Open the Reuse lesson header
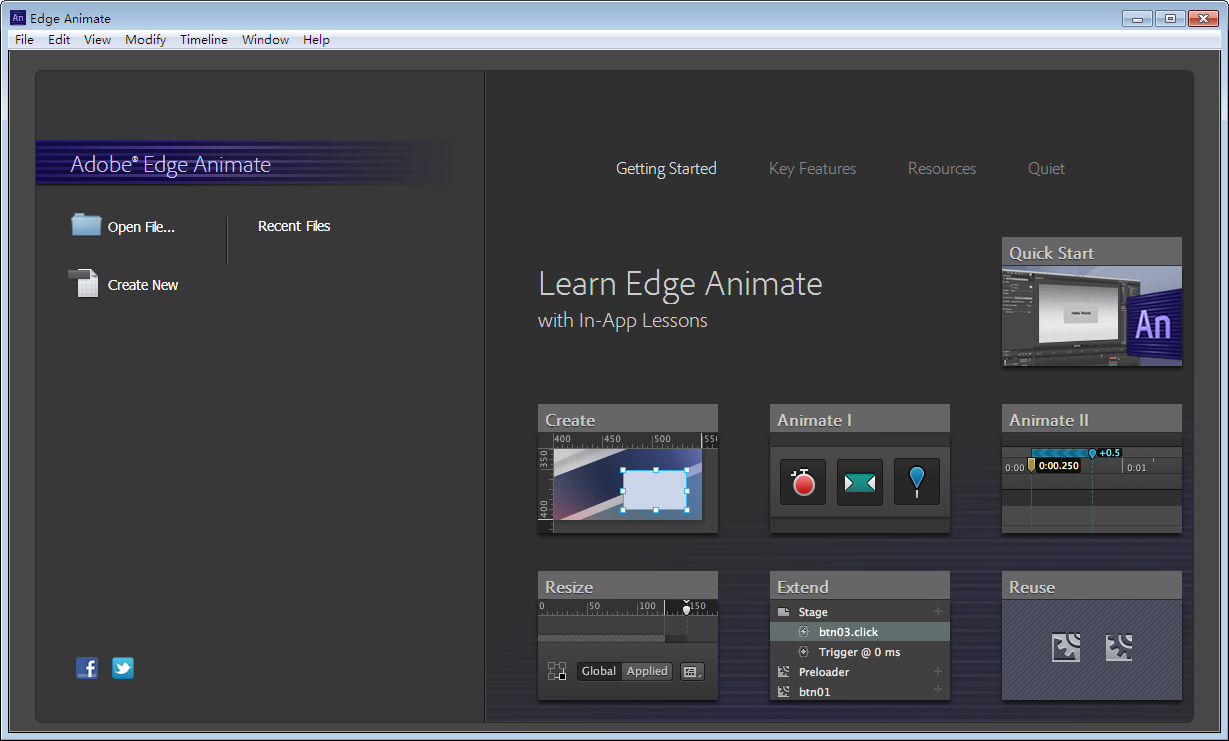1229x741 pixels. (x=1092, y=586)
